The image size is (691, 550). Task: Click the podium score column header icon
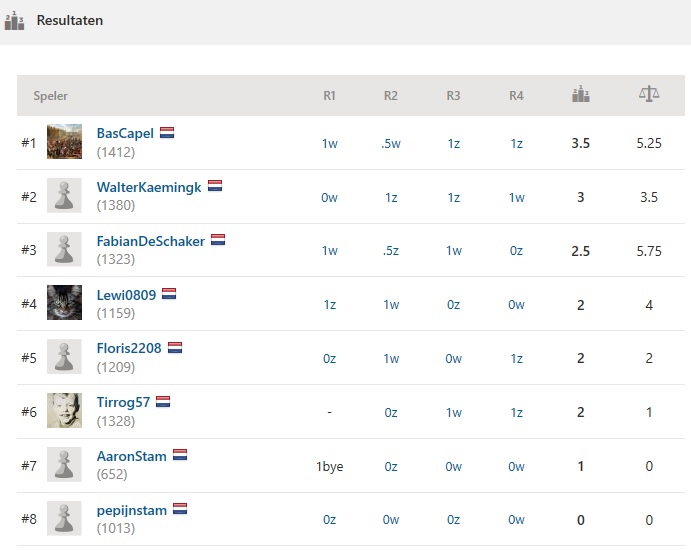tap(580, 94)
